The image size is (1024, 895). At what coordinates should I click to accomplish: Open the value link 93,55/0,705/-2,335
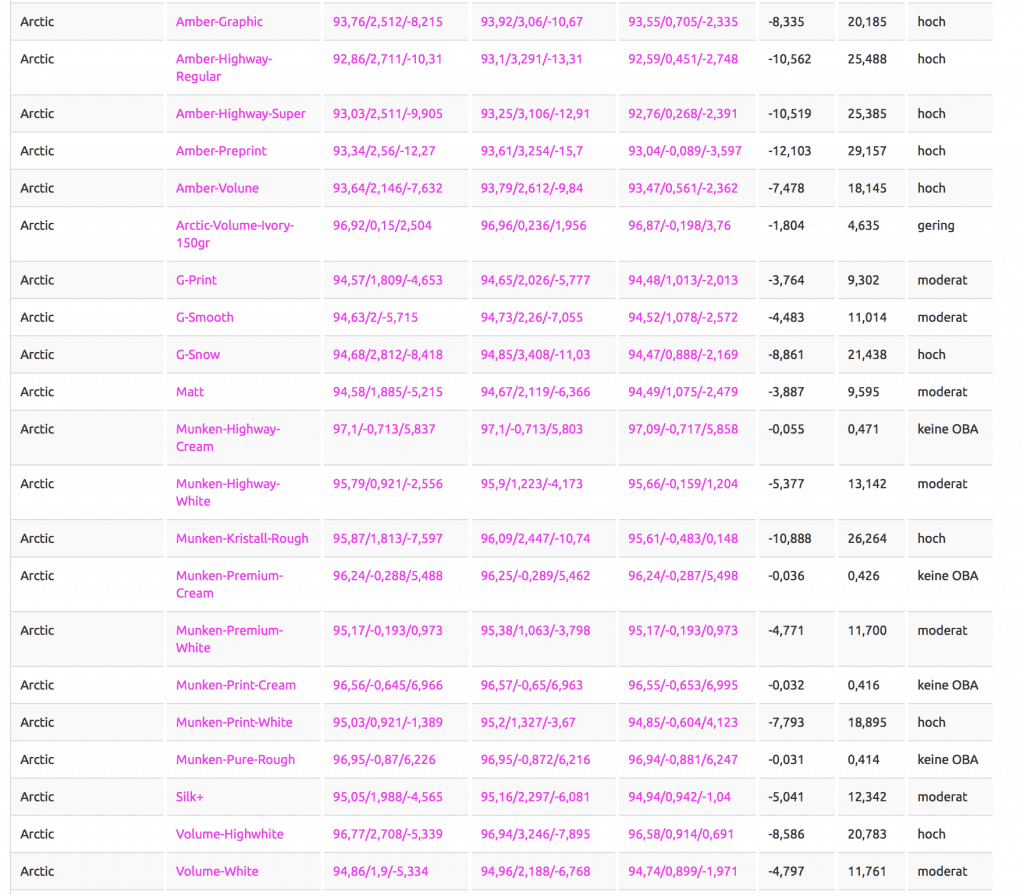(683, 22)
